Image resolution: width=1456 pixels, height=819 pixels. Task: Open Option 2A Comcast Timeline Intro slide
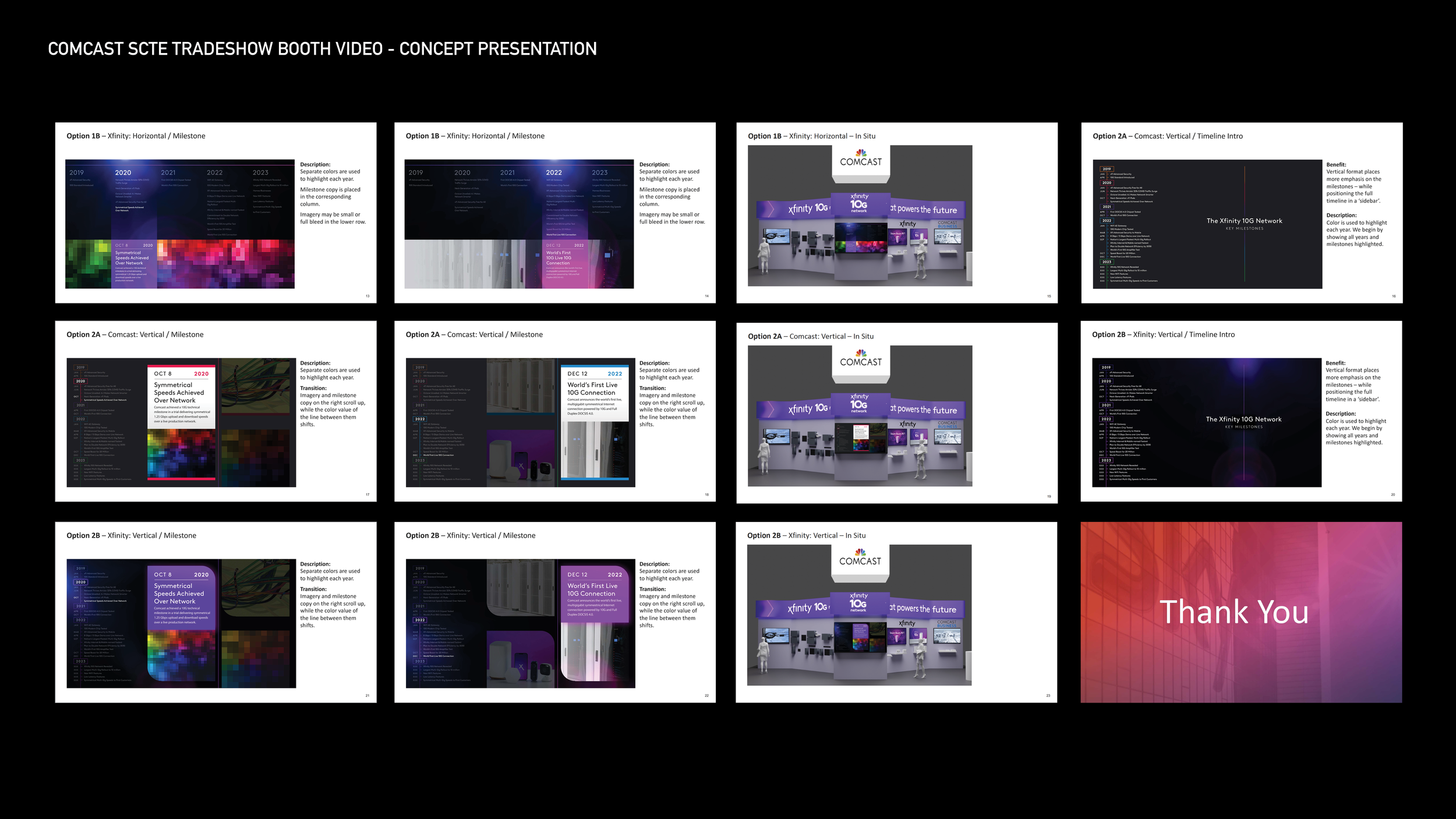click(1242, 213)
